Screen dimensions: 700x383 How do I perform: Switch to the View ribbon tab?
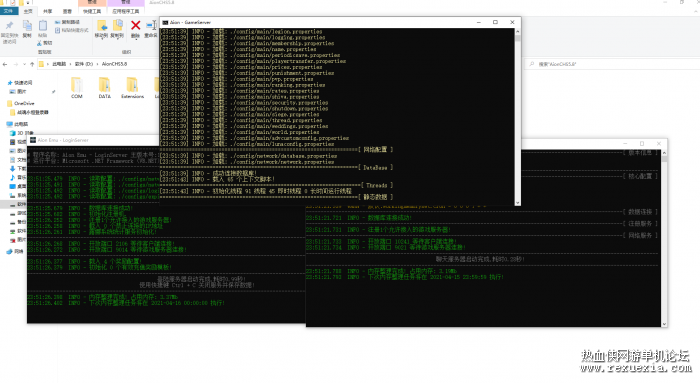coord(67,11)
